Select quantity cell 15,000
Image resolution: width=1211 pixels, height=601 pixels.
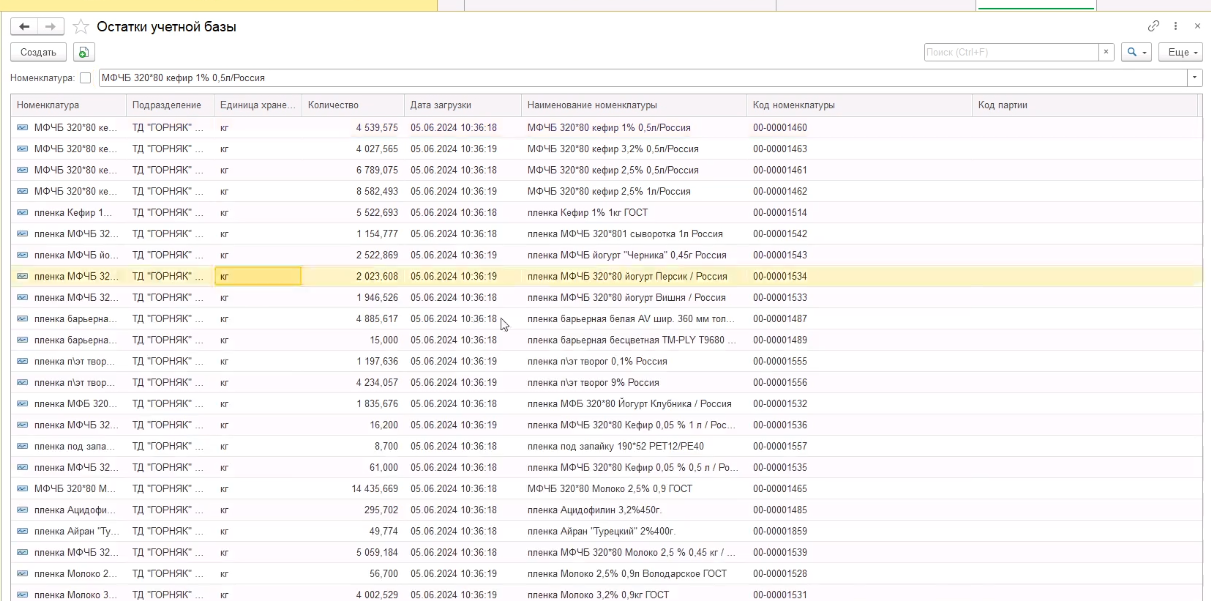click(x=353, y=340)
